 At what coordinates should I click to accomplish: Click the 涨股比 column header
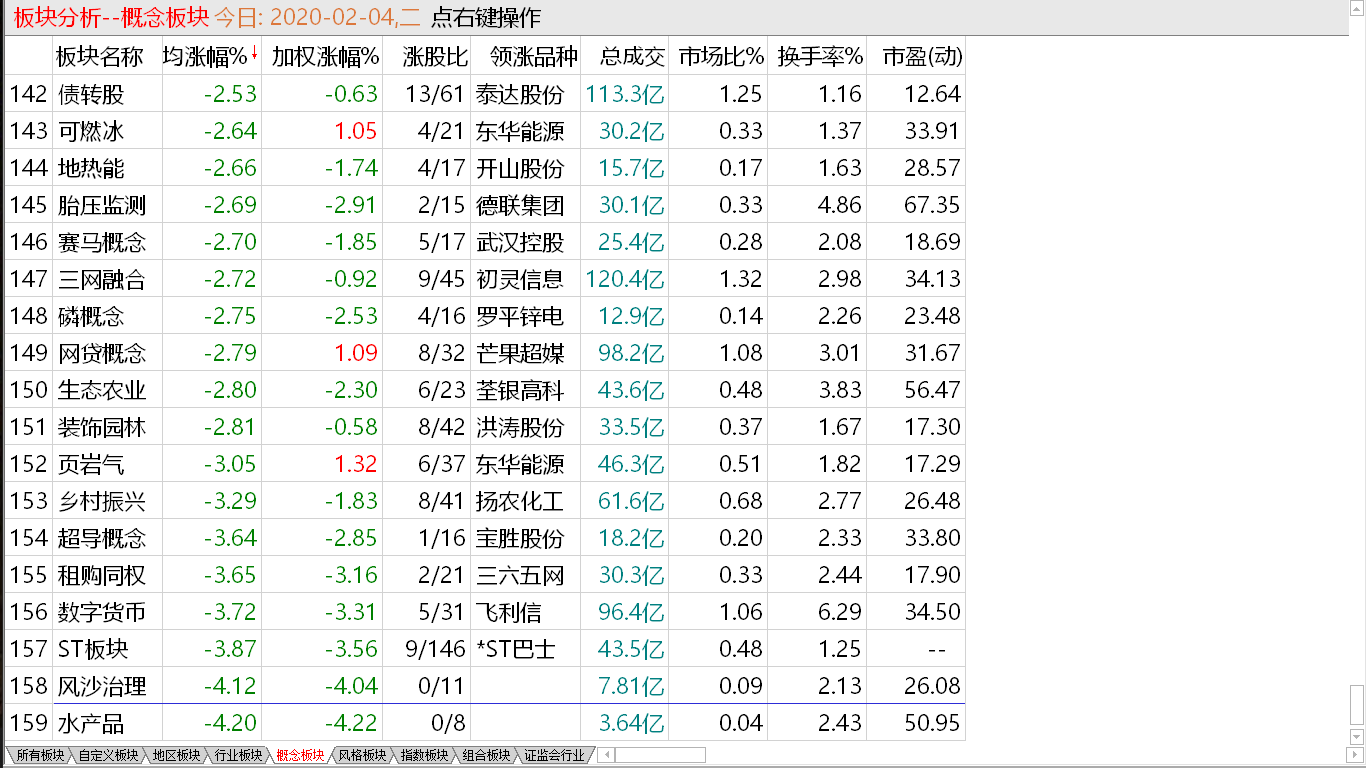click(434, 56)
